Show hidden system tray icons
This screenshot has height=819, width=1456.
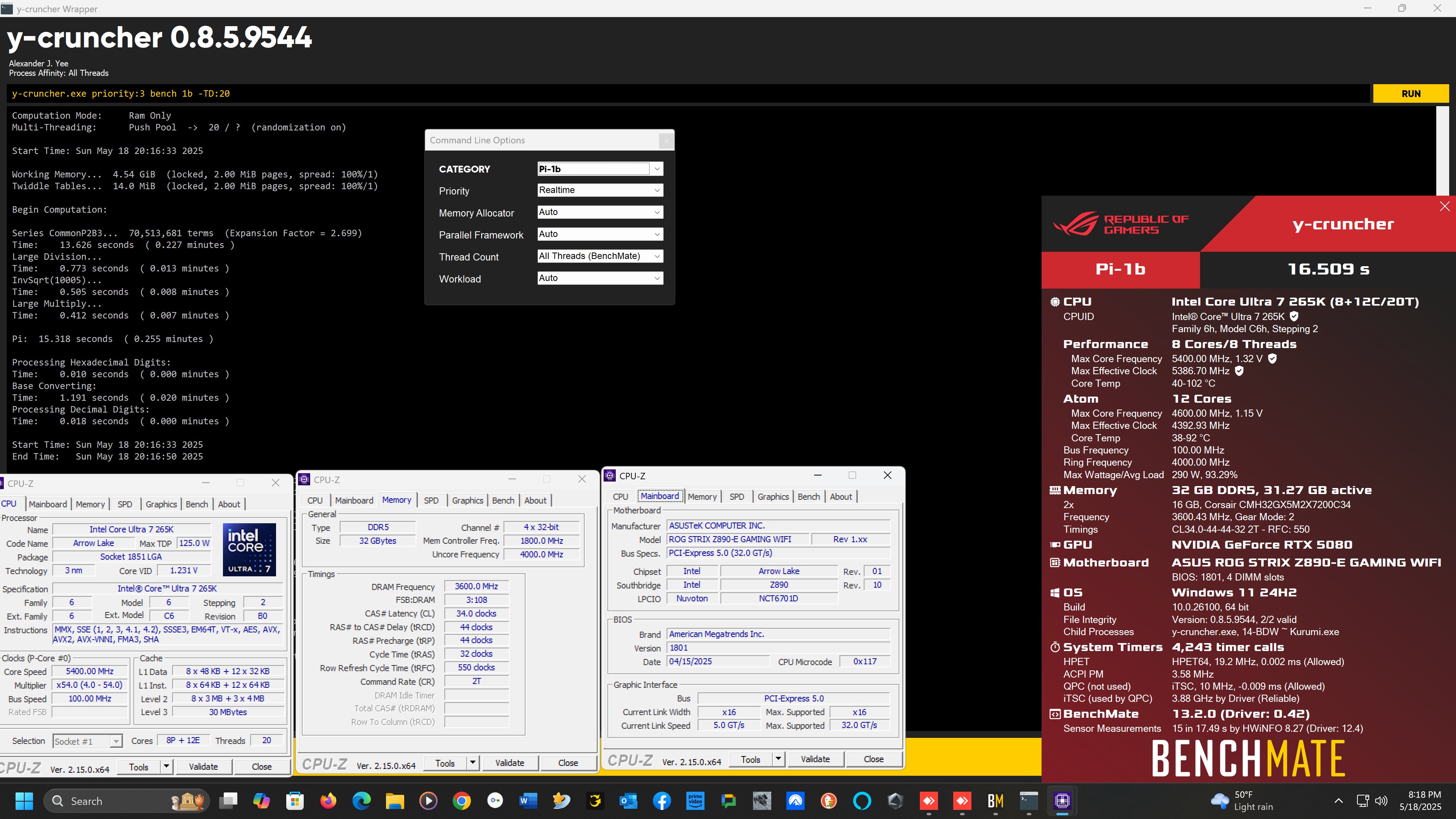click(1338, 800)
